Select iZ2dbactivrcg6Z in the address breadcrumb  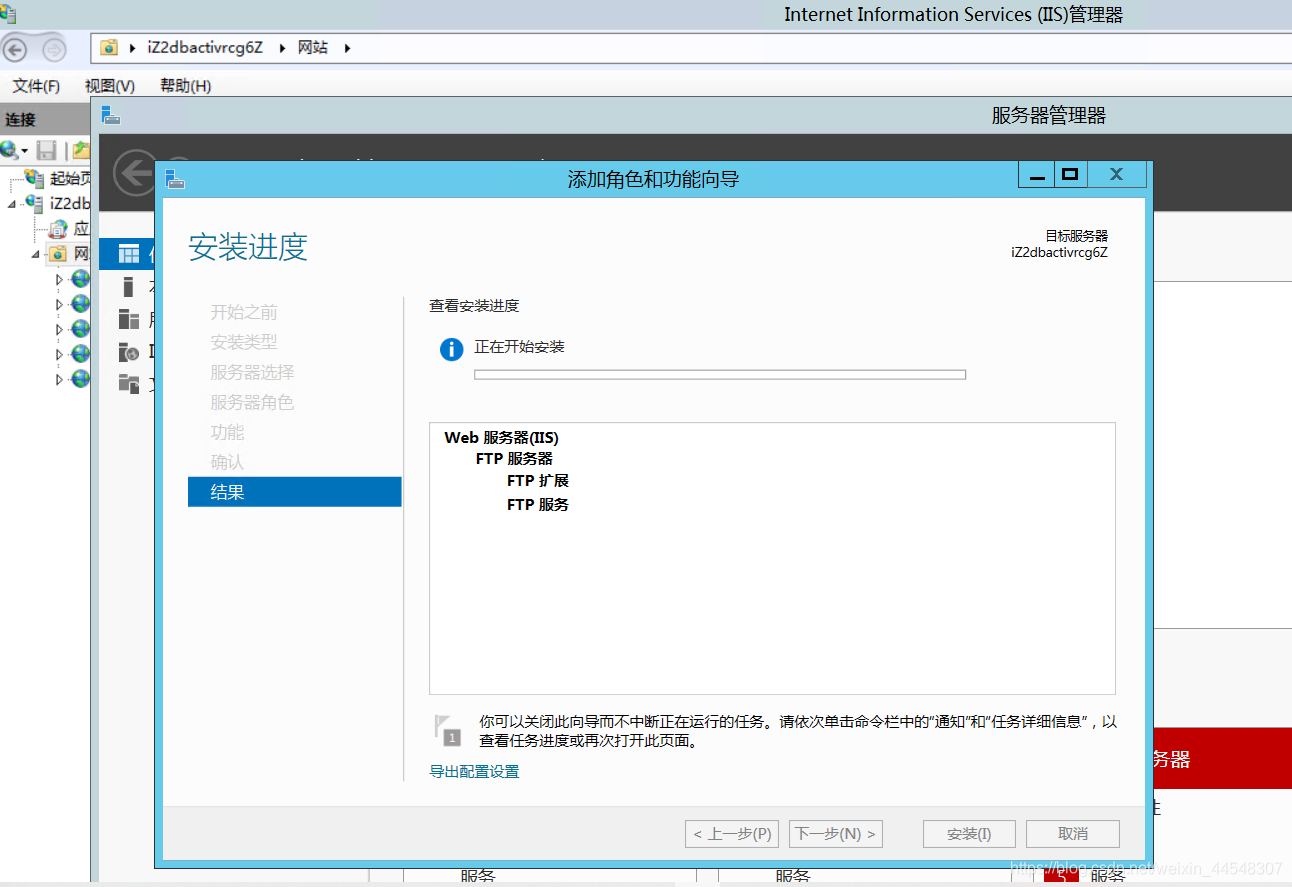tap(205, 47)
